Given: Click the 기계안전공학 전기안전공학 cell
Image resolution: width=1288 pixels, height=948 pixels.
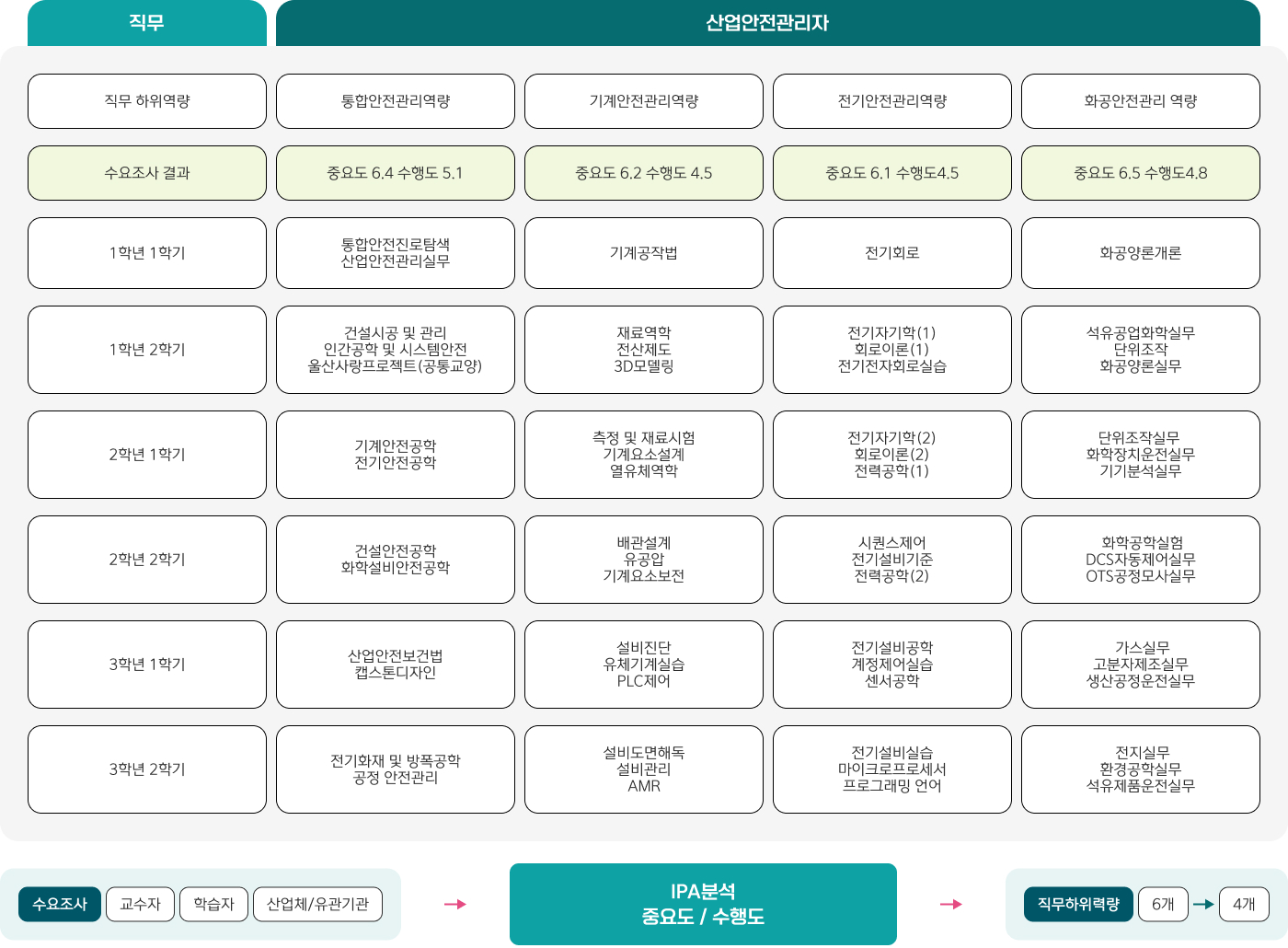Looking at the screenshot, I should (x=396, y=455).
